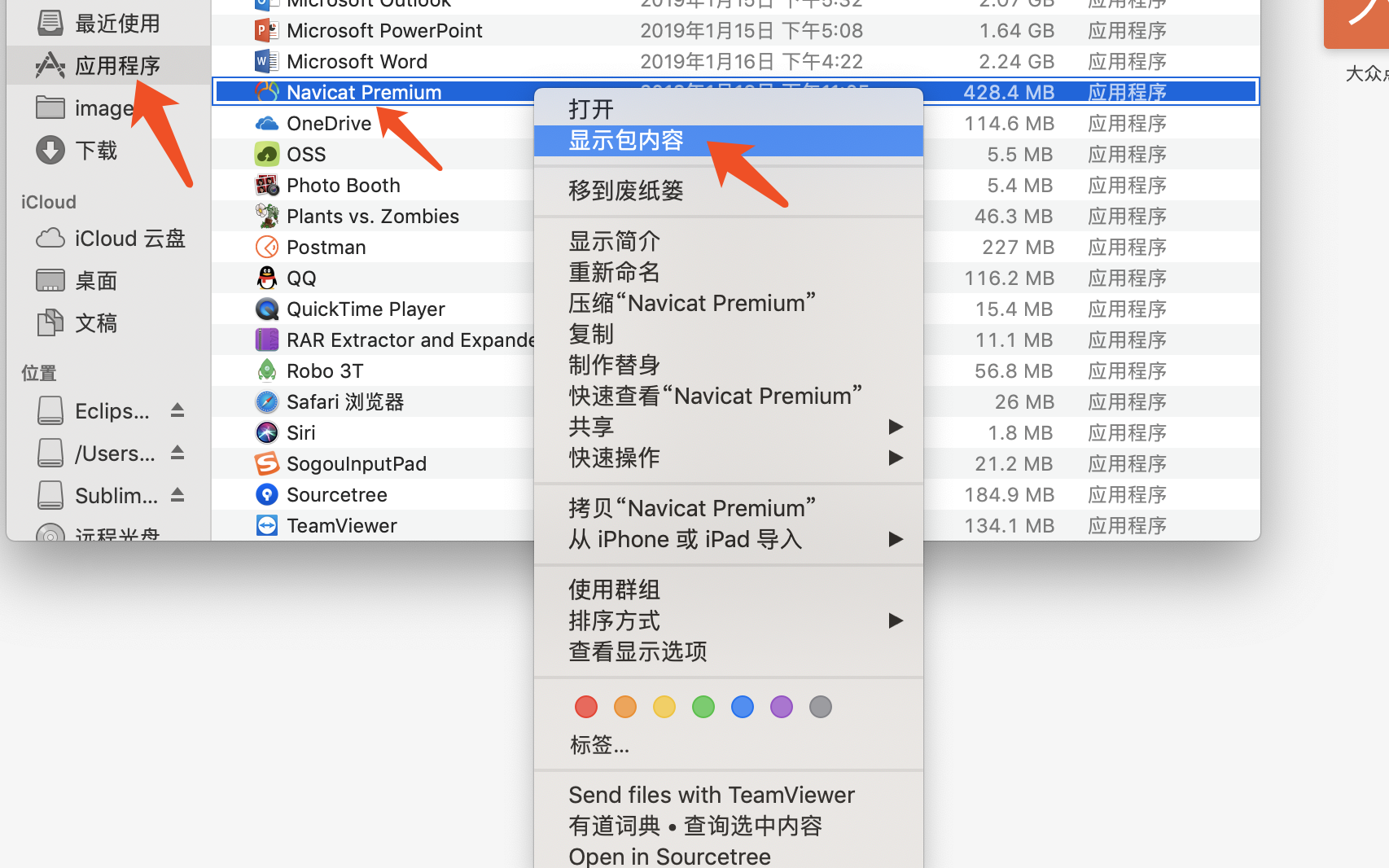Choose 移到废纸篓 from the context menu
The image size is (1389, 868).
729,191
